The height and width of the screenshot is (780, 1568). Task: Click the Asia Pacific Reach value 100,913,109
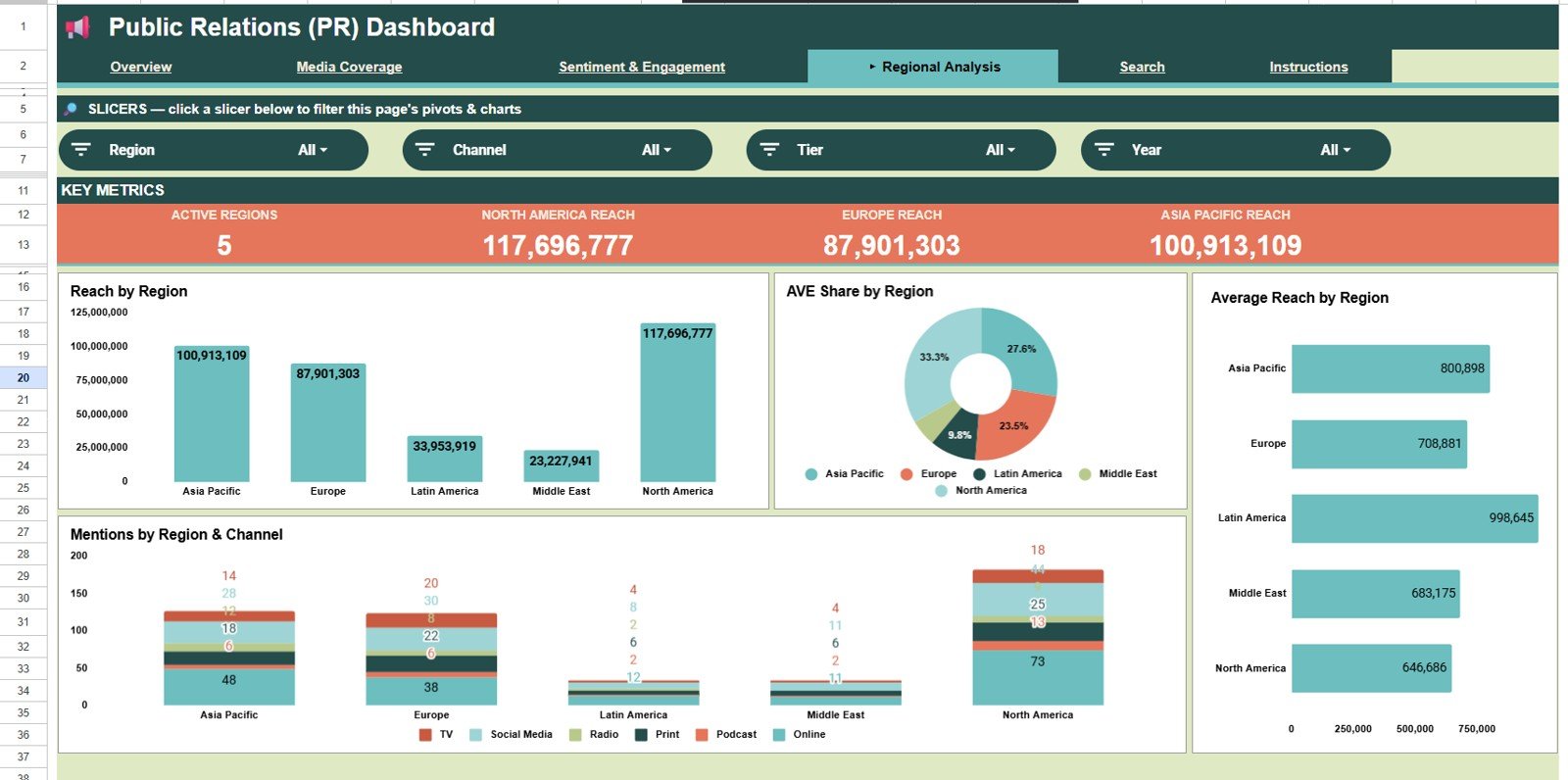click(x=1226, y=245)
